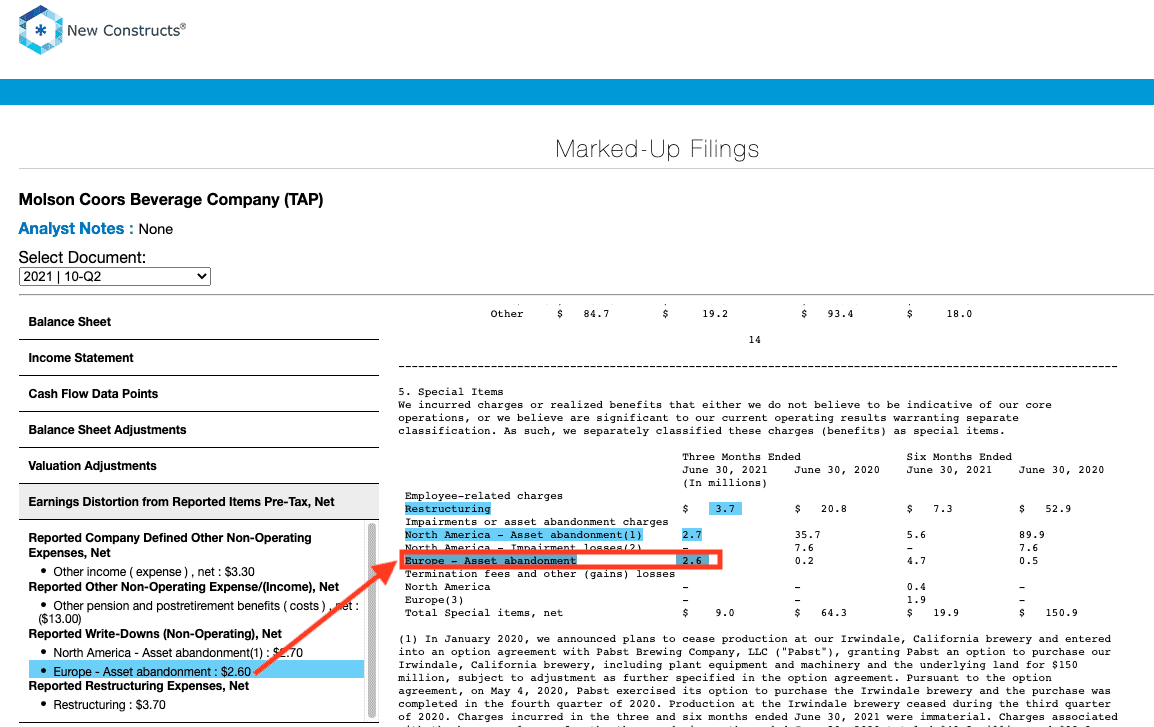Click page number 14 in filing
This screenshot has width=1154, height=727.
[x=754, y=340]
